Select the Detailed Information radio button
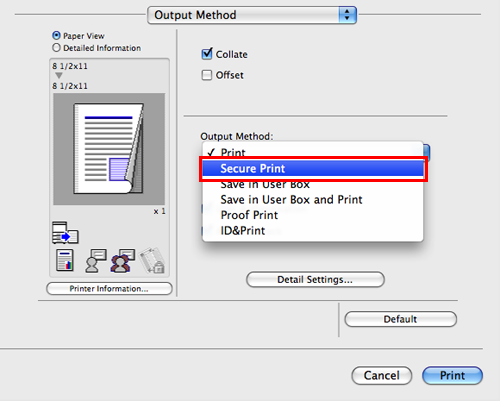This screenshot has height=401, width=500. 56,48
